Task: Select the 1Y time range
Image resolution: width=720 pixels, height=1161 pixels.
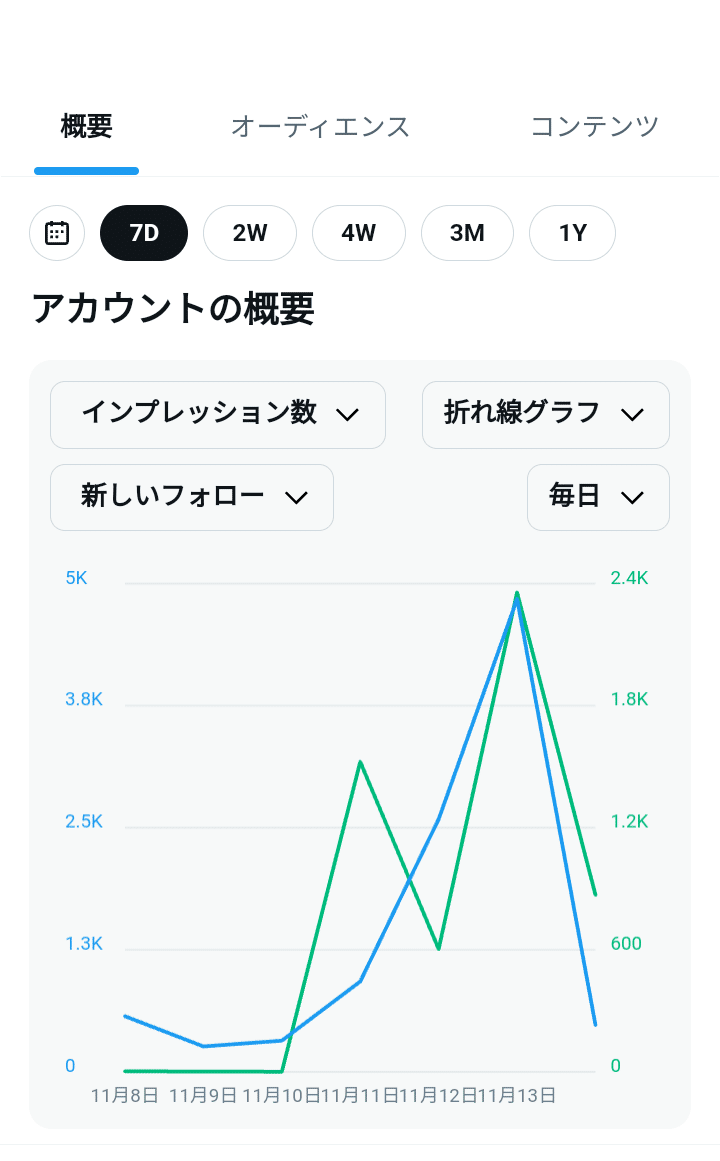Action: [572, 233]
